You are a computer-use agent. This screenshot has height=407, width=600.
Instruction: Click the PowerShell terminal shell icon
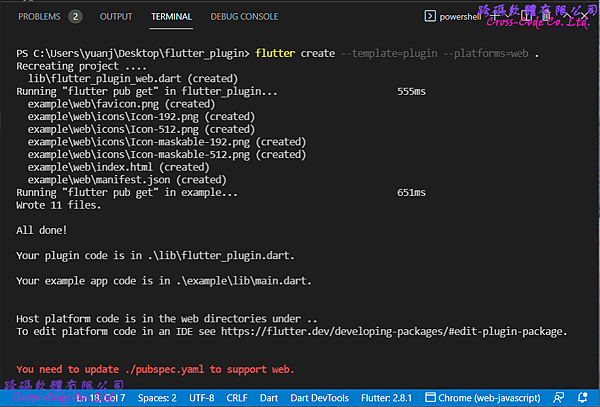[431, 16]
